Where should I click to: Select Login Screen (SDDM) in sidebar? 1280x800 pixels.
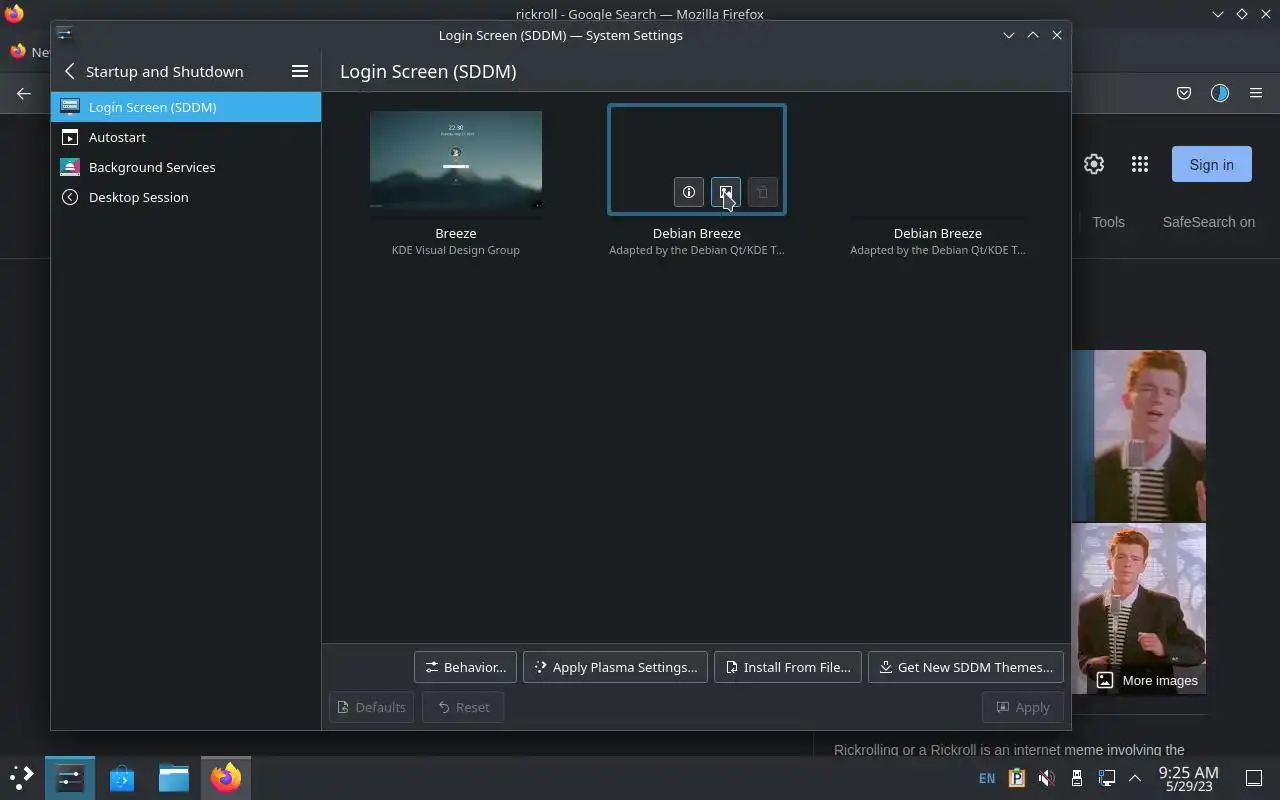(186, 107)
